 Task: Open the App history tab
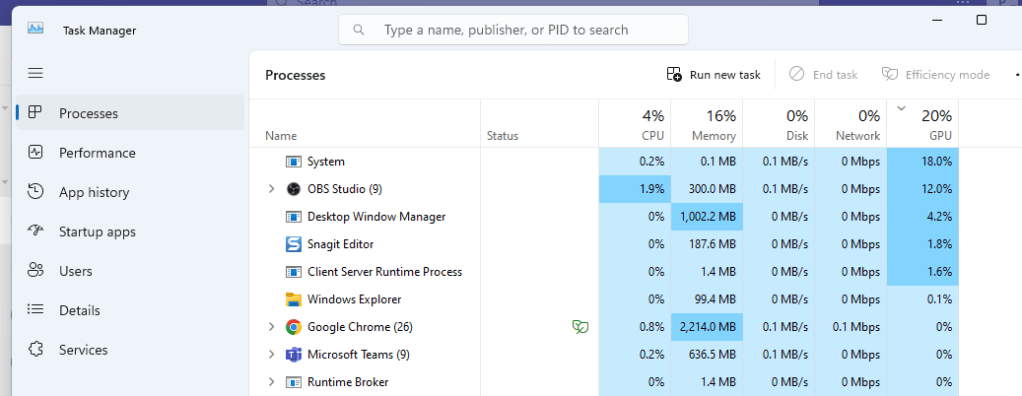pyautogui.click(x=130, y=191)
